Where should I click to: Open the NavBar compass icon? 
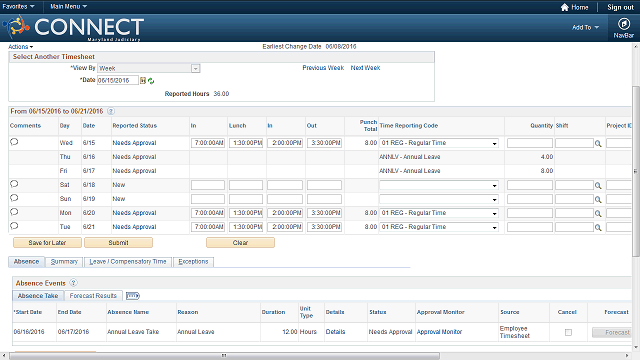click(623, 24)
